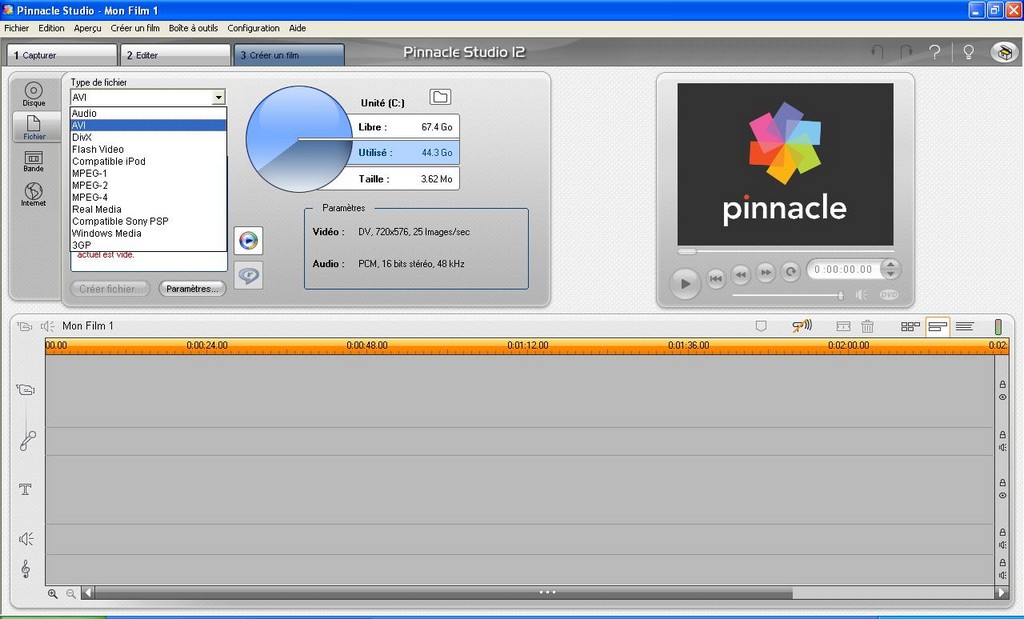The height and width of the screenshot is (619, 1024).
Task: Lock the video track
Action: (x=1002, y=385)
